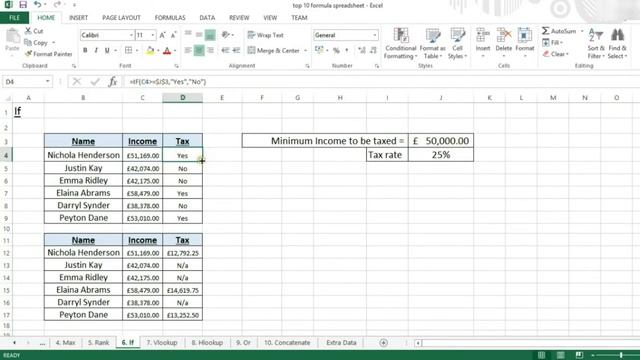The image size is (640, 360).
Task: Click the AutoSum sigma icon
Action: pyautogui.click(x=546, y=31)
